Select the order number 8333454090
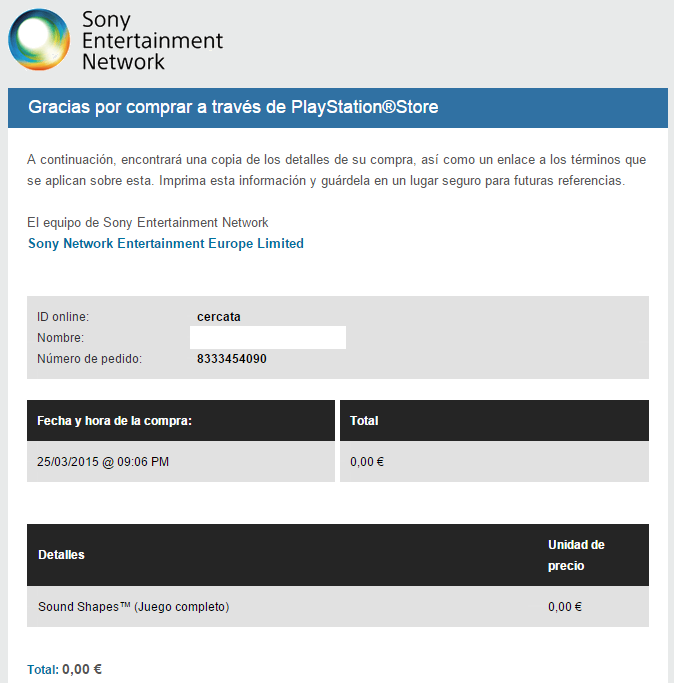This screenshot has width=674, height=683. coord(232,359)
